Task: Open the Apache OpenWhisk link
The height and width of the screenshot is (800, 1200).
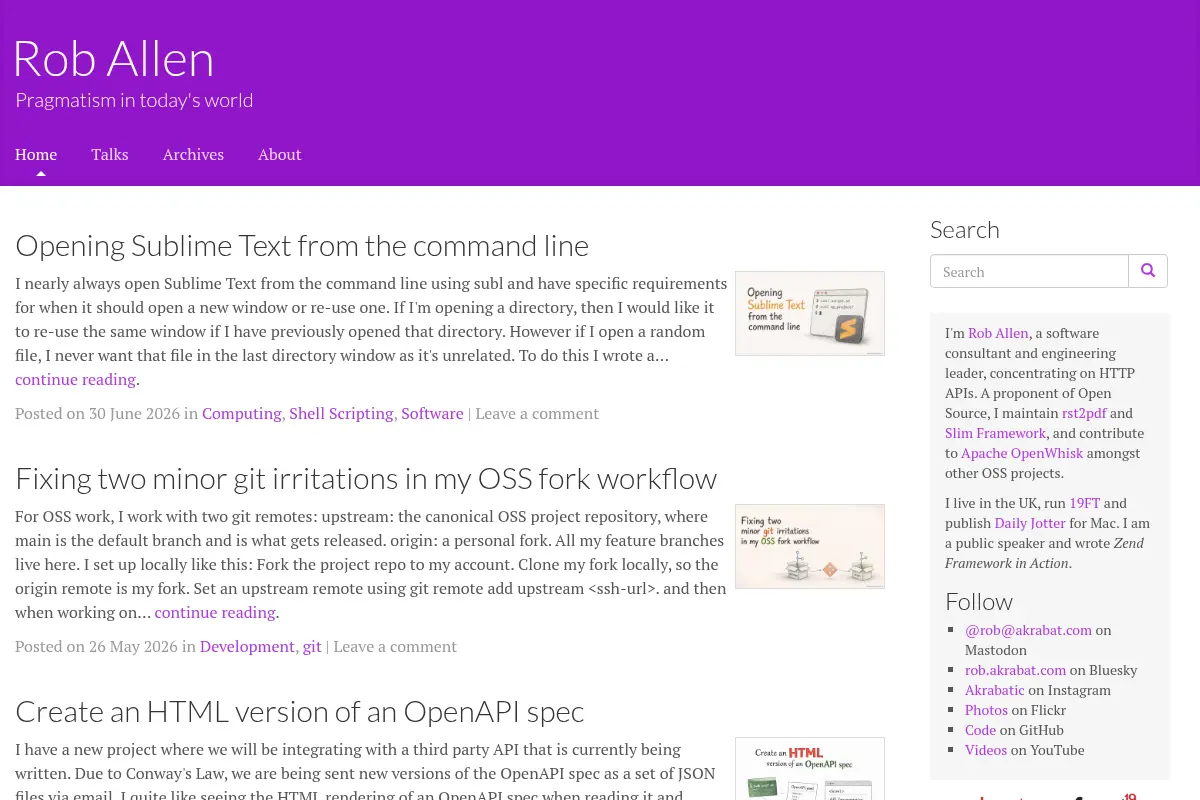Action: pos(1022,453)
